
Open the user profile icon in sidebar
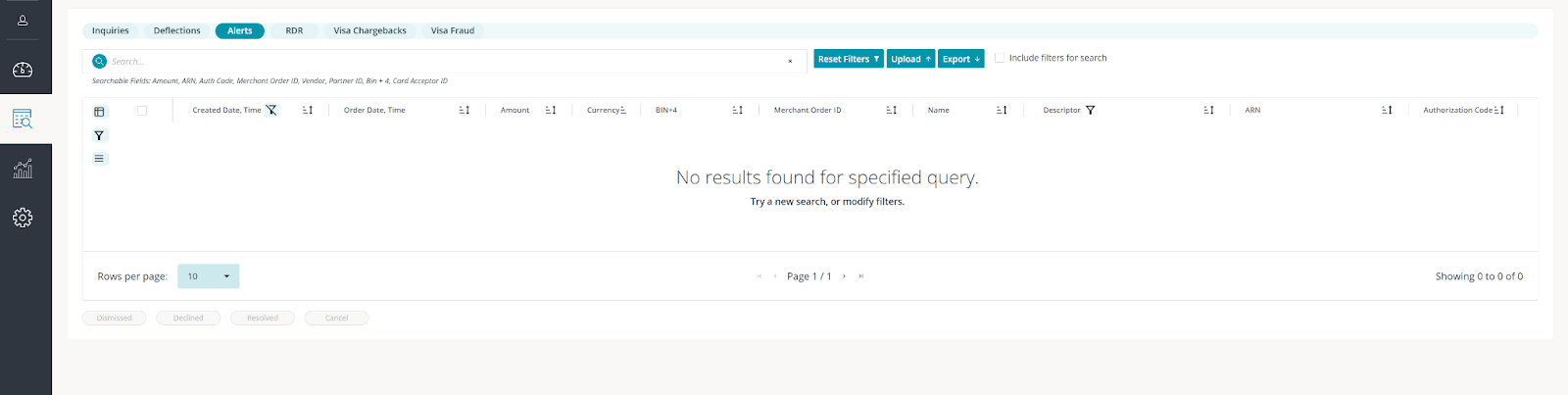click(23, 20)
